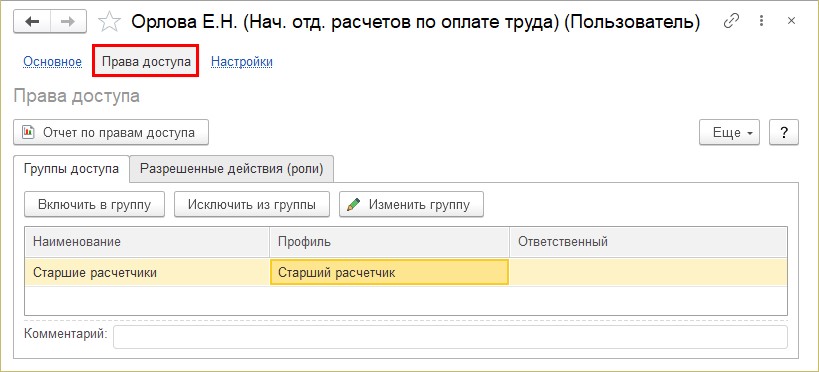Screen dimensions: 819x372
Task: Select the Права доступа navigation item
Action: [x=146, y=62]
